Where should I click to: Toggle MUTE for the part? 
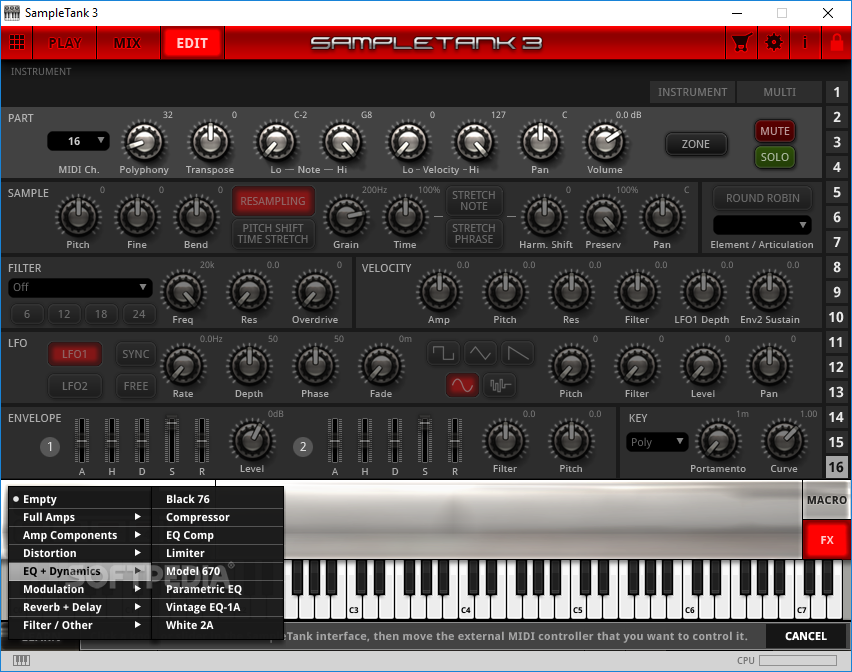(775, 131)
